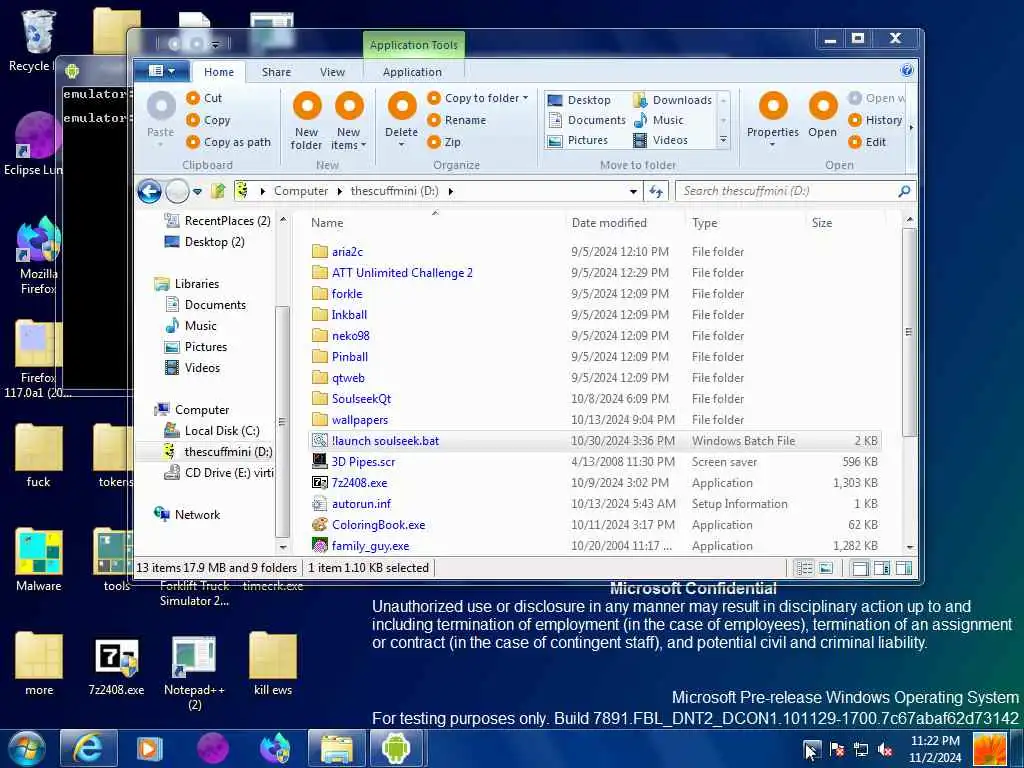
Task: Click the Cut icon in Clipboard group
Action: coord(193,98)
